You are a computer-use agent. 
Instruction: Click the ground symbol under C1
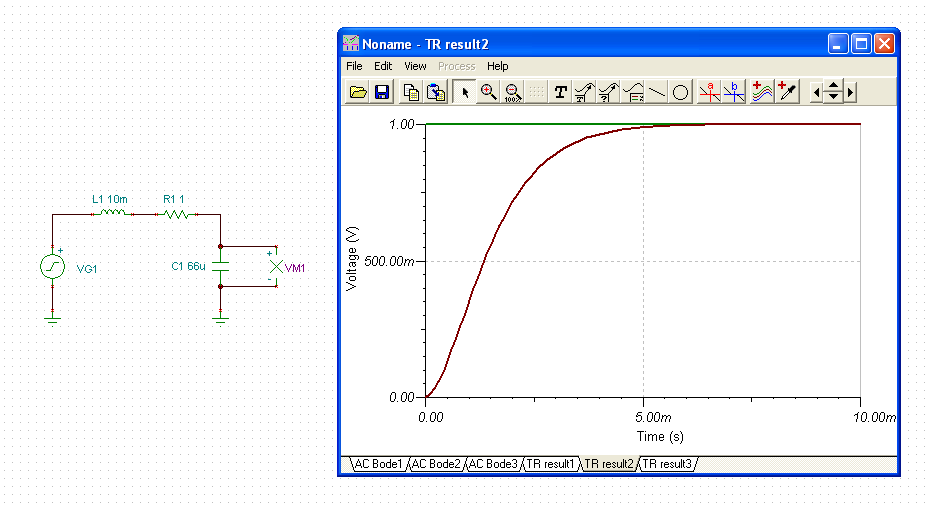(221, 321)
